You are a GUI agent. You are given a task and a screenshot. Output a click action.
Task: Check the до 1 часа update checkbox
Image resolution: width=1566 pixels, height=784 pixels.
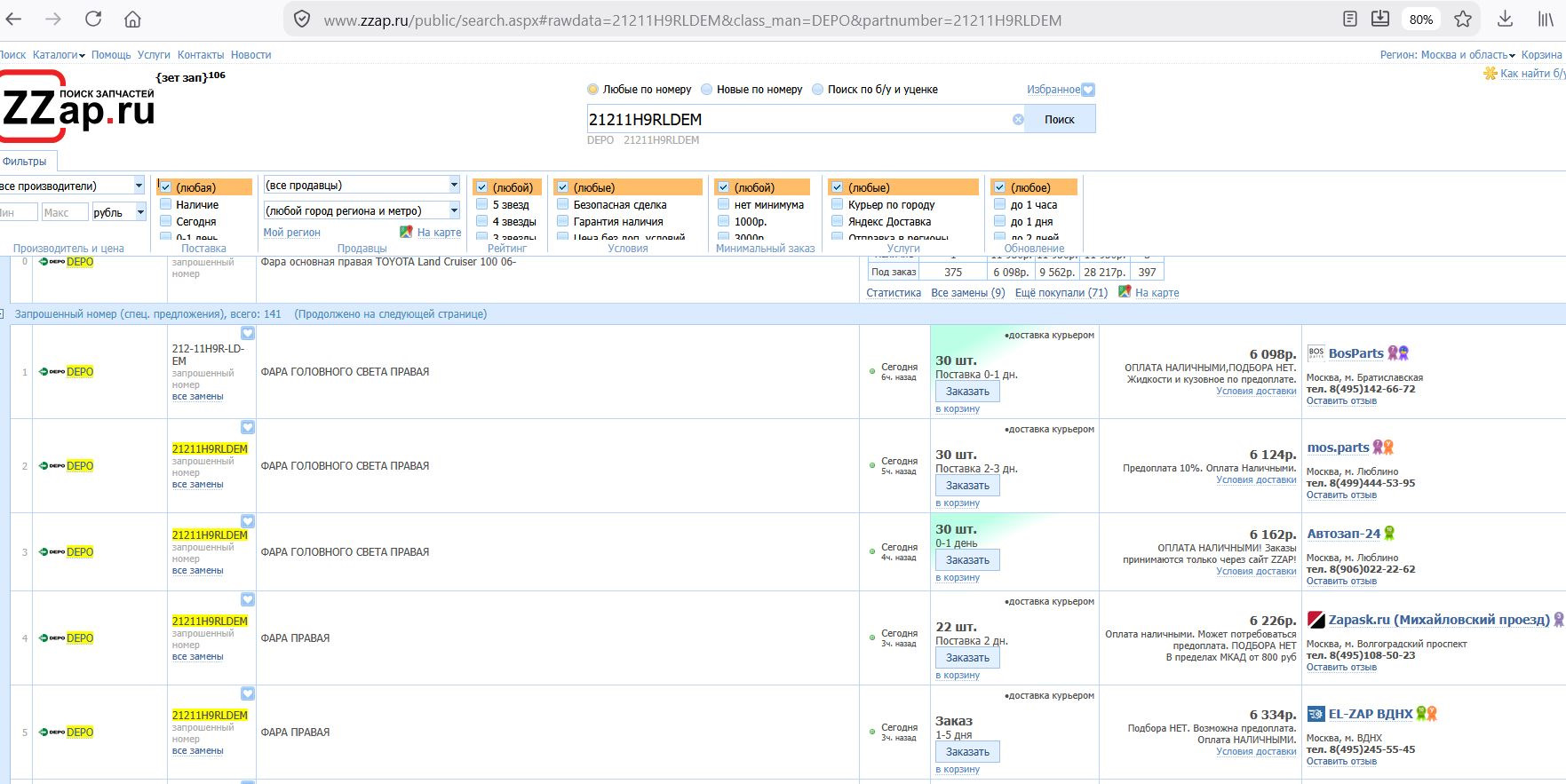pyautogui.click(x=999, y=204)
